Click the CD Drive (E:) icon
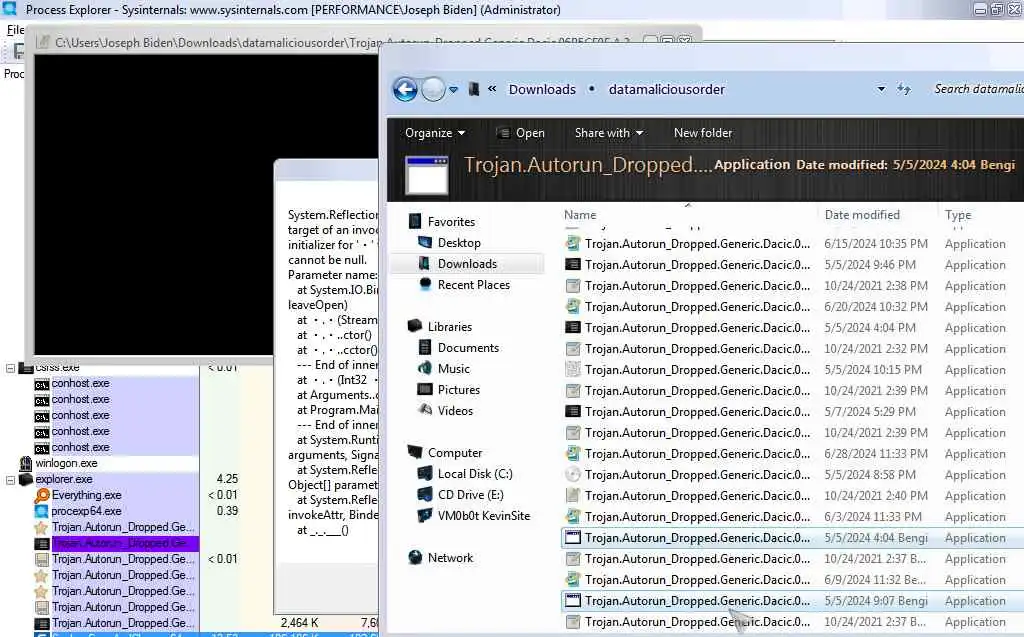This screenshot has height=637, width=1024. 425,495
